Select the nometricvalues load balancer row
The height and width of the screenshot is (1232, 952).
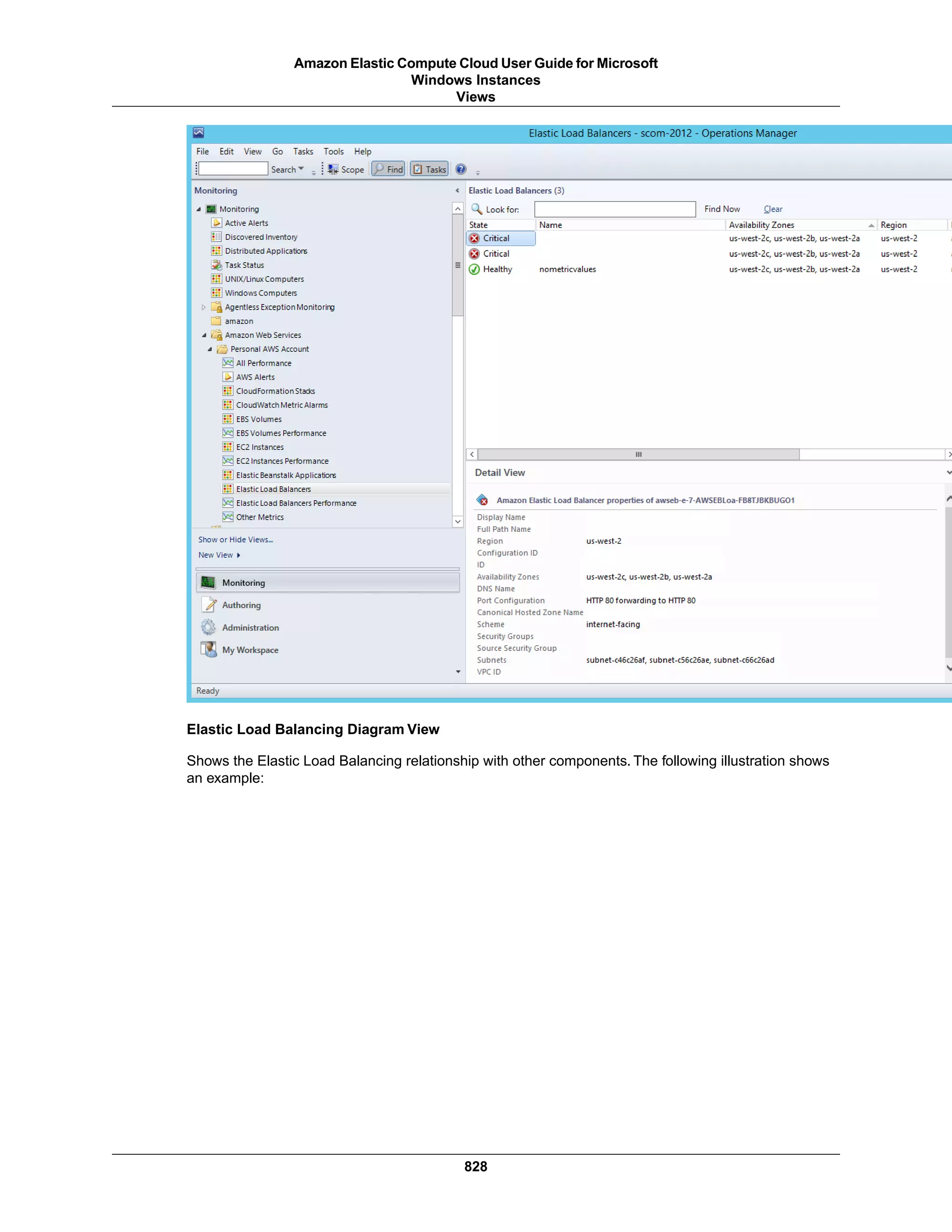[x=709, y=269]
